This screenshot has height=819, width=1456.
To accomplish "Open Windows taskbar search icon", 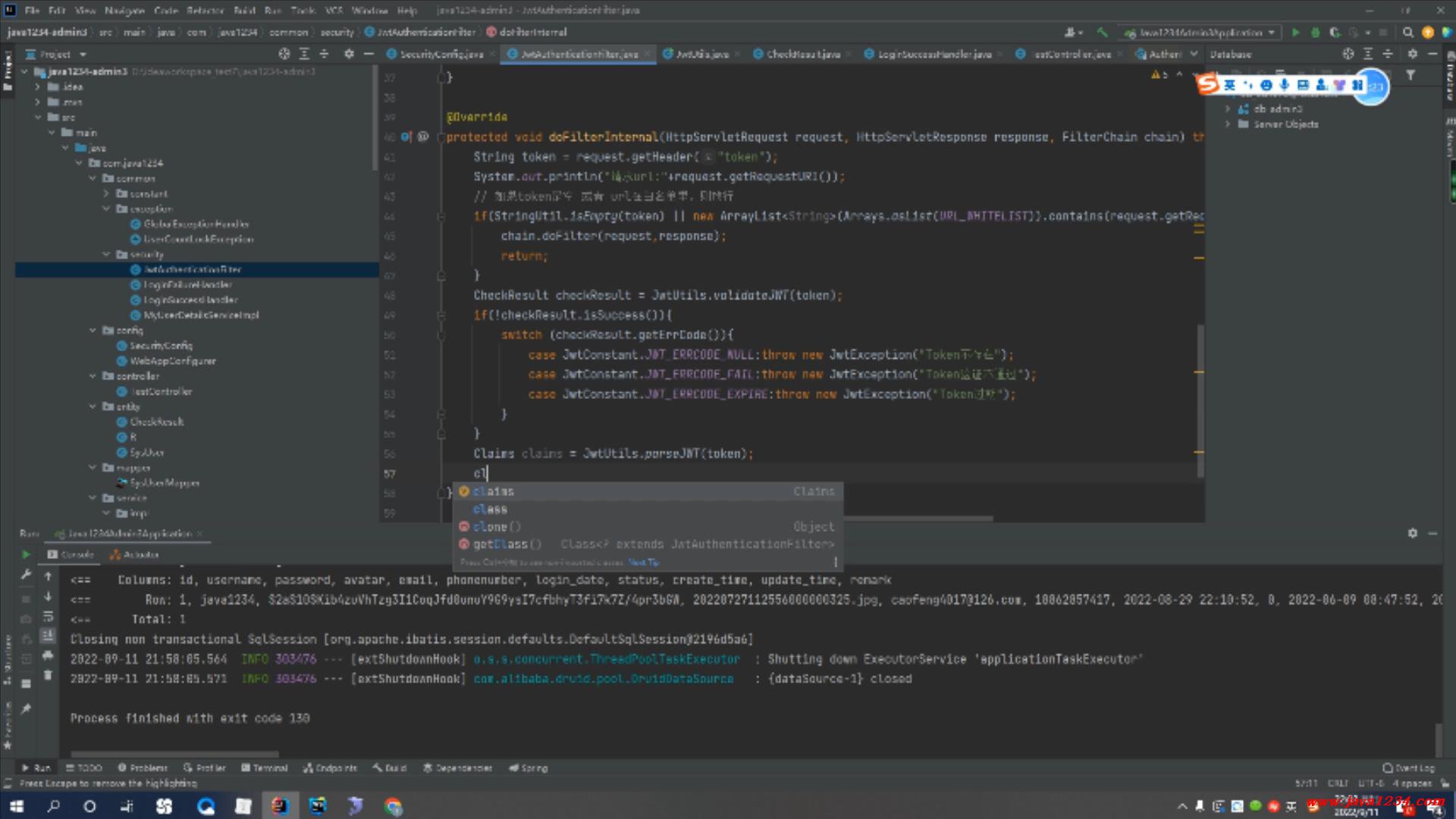I will [x=53, y=806].
